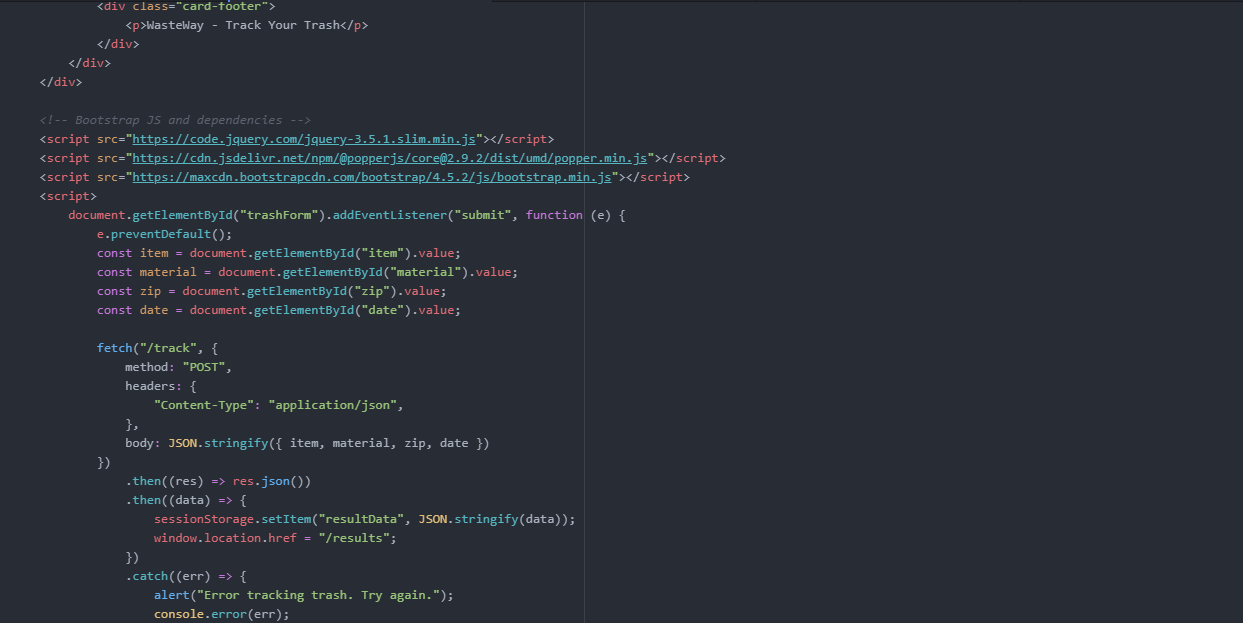Click the "headers:" property name

pyautogui.click(x=154, y=386)
